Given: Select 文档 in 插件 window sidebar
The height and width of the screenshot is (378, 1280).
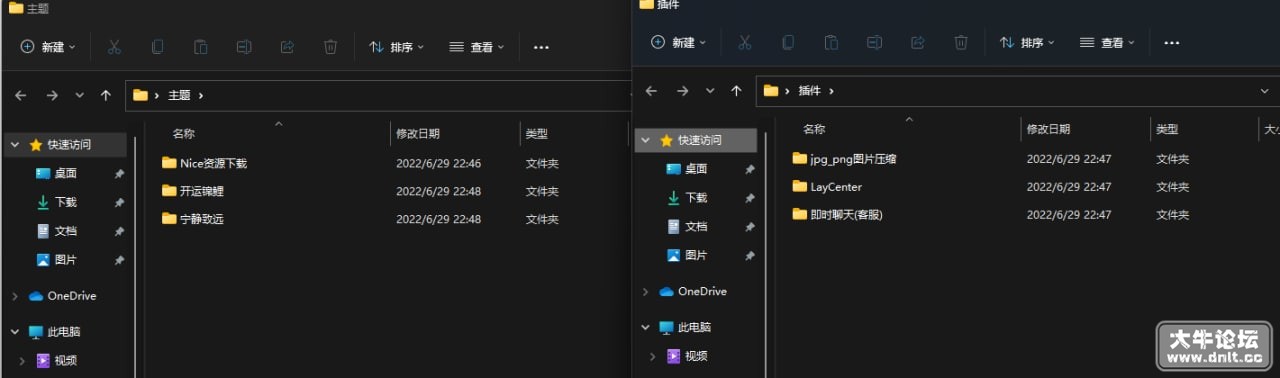Looking at the screenshot, I should point(696,227).
